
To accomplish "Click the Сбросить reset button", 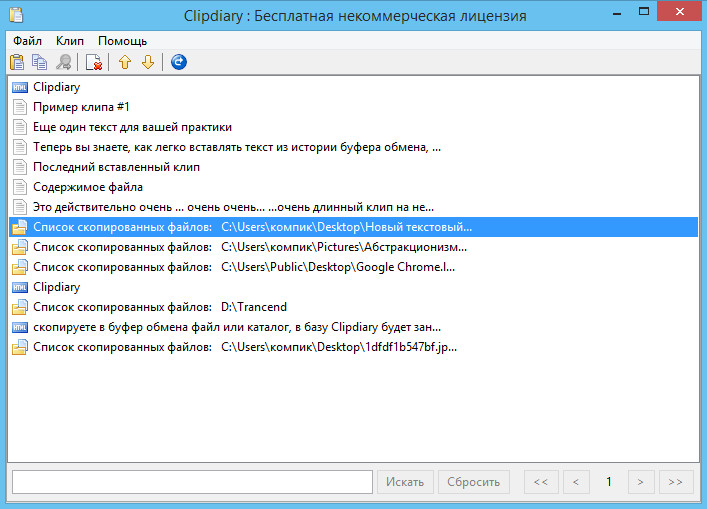I will point(473,482).
